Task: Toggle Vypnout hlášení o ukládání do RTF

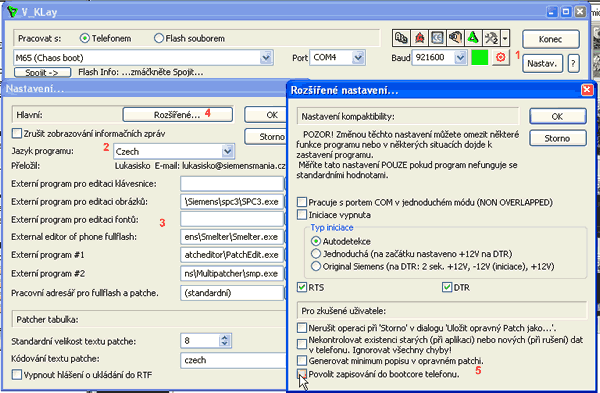Action: (x=17, y=375)
